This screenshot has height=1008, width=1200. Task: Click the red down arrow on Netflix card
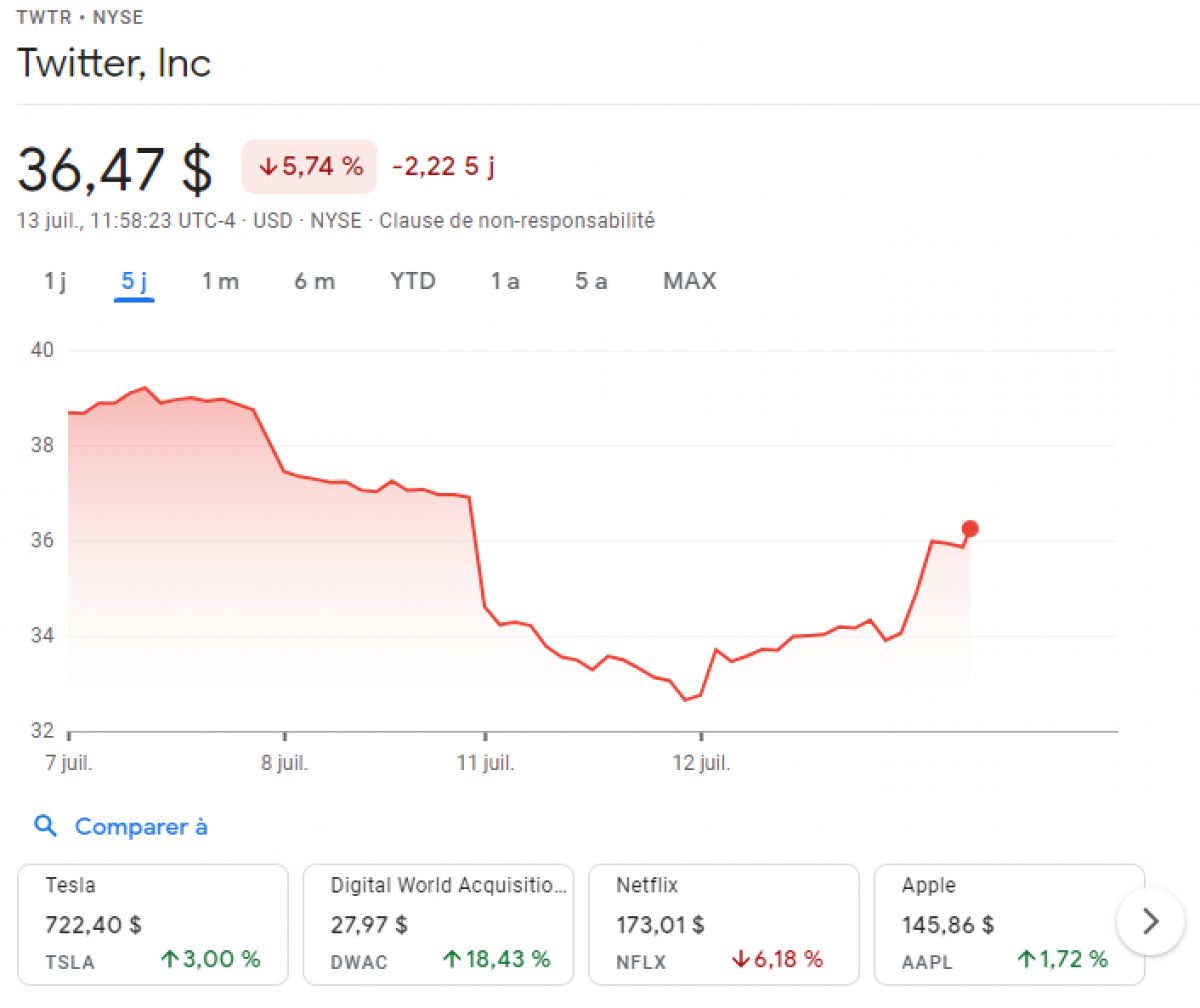(x=741, y=960)
